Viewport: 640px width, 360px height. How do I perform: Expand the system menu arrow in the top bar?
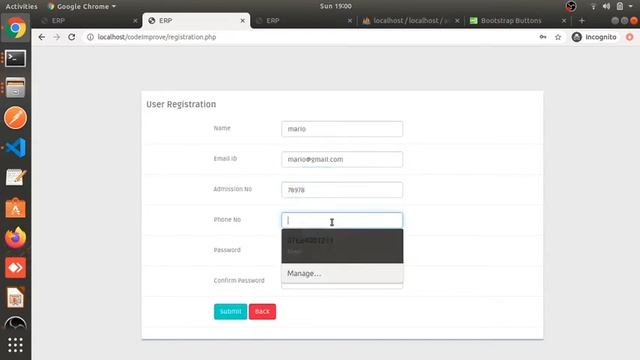pyautogui.click(x=631, y=6)
